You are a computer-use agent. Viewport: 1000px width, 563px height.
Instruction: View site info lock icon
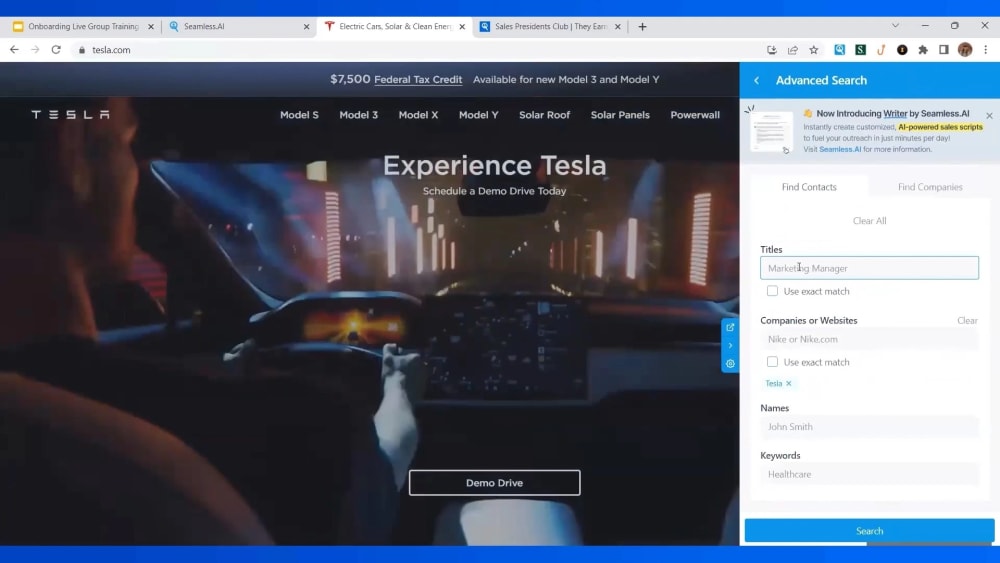pos(82,50)
